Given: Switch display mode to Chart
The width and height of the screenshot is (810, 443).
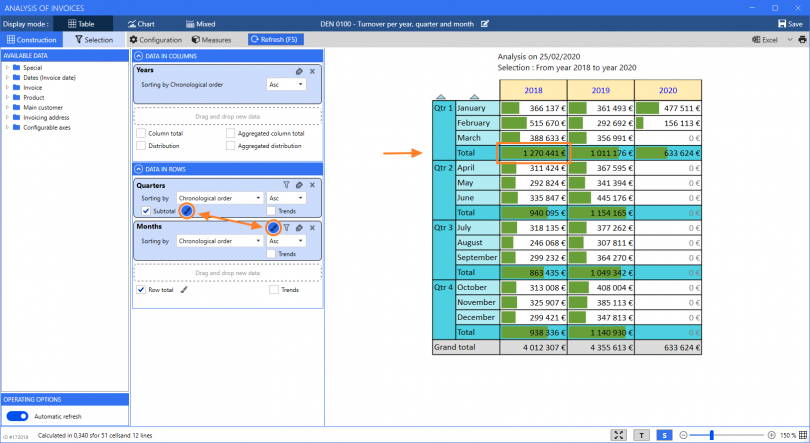Looking at the screenshot, I should 141,24.
